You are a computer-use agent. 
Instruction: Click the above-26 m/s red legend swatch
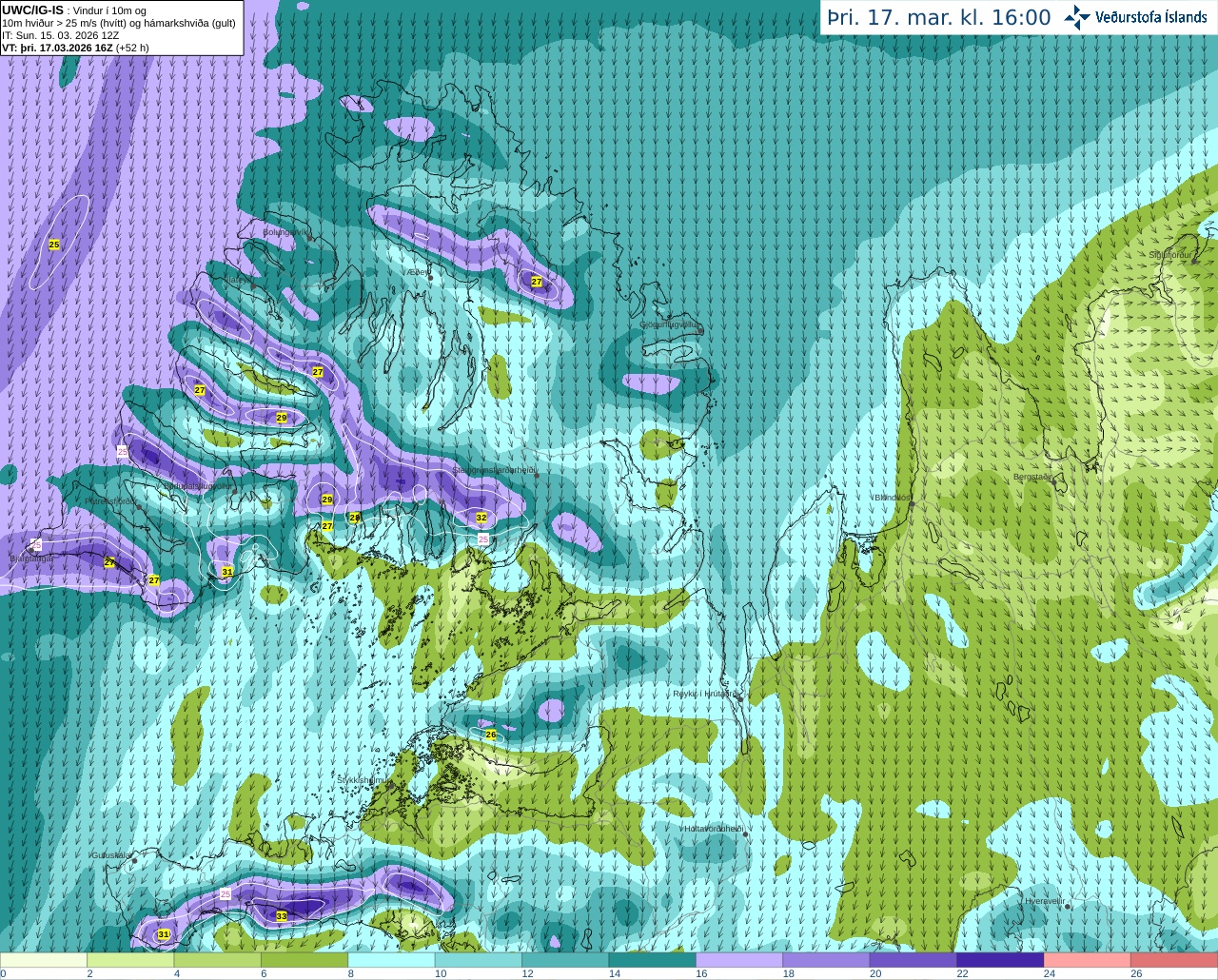tap(1174, 960)
